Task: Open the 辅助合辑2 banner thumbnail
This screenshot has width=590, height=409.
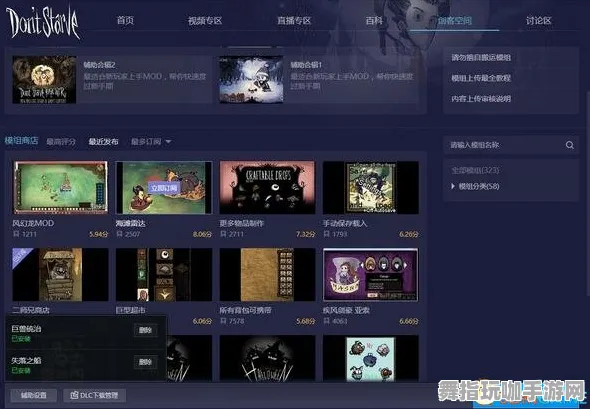Action: pyautogui.click(x=44, y=79)
